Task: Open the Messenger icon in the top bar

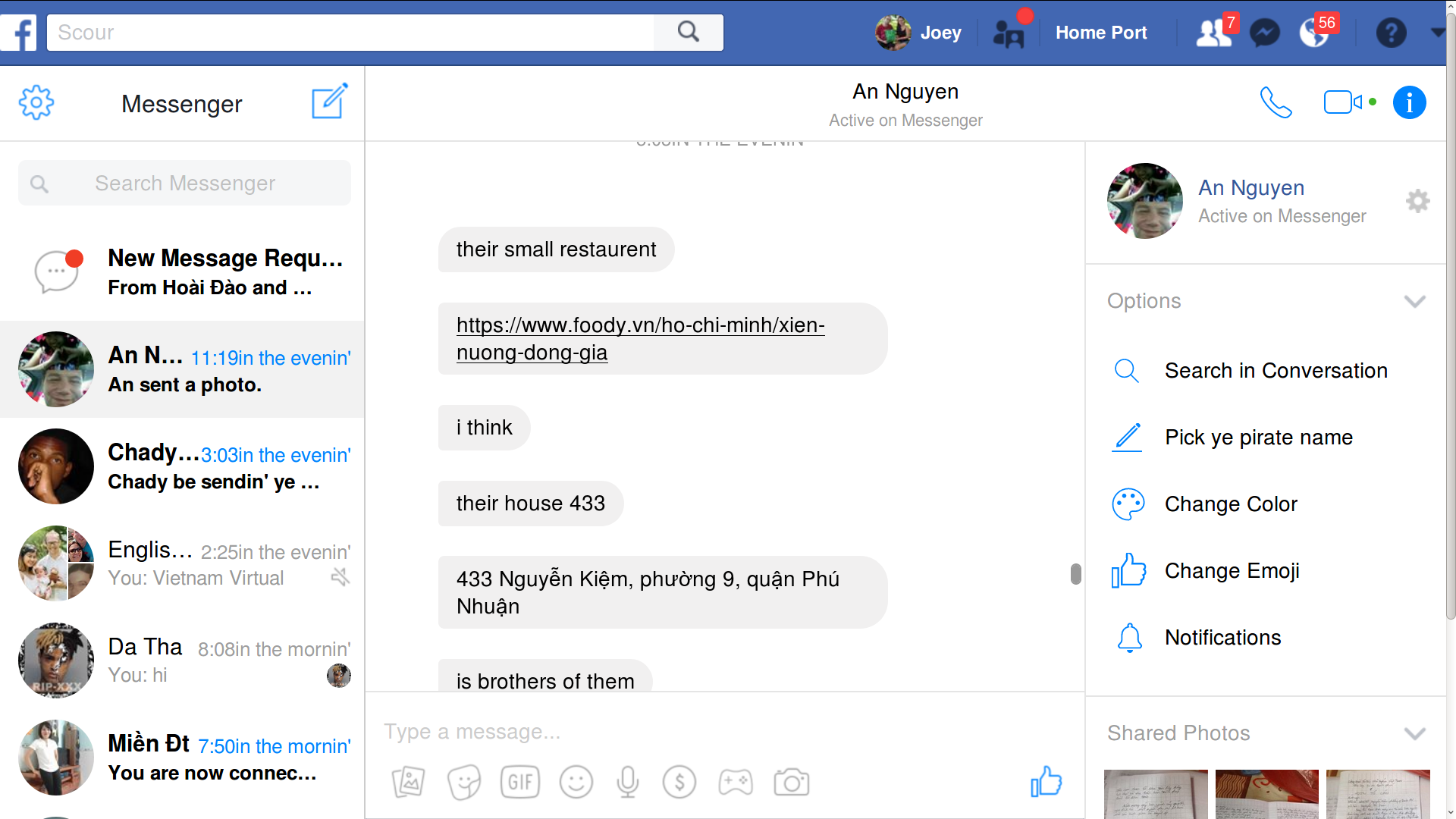Action: click(1265, 33)
